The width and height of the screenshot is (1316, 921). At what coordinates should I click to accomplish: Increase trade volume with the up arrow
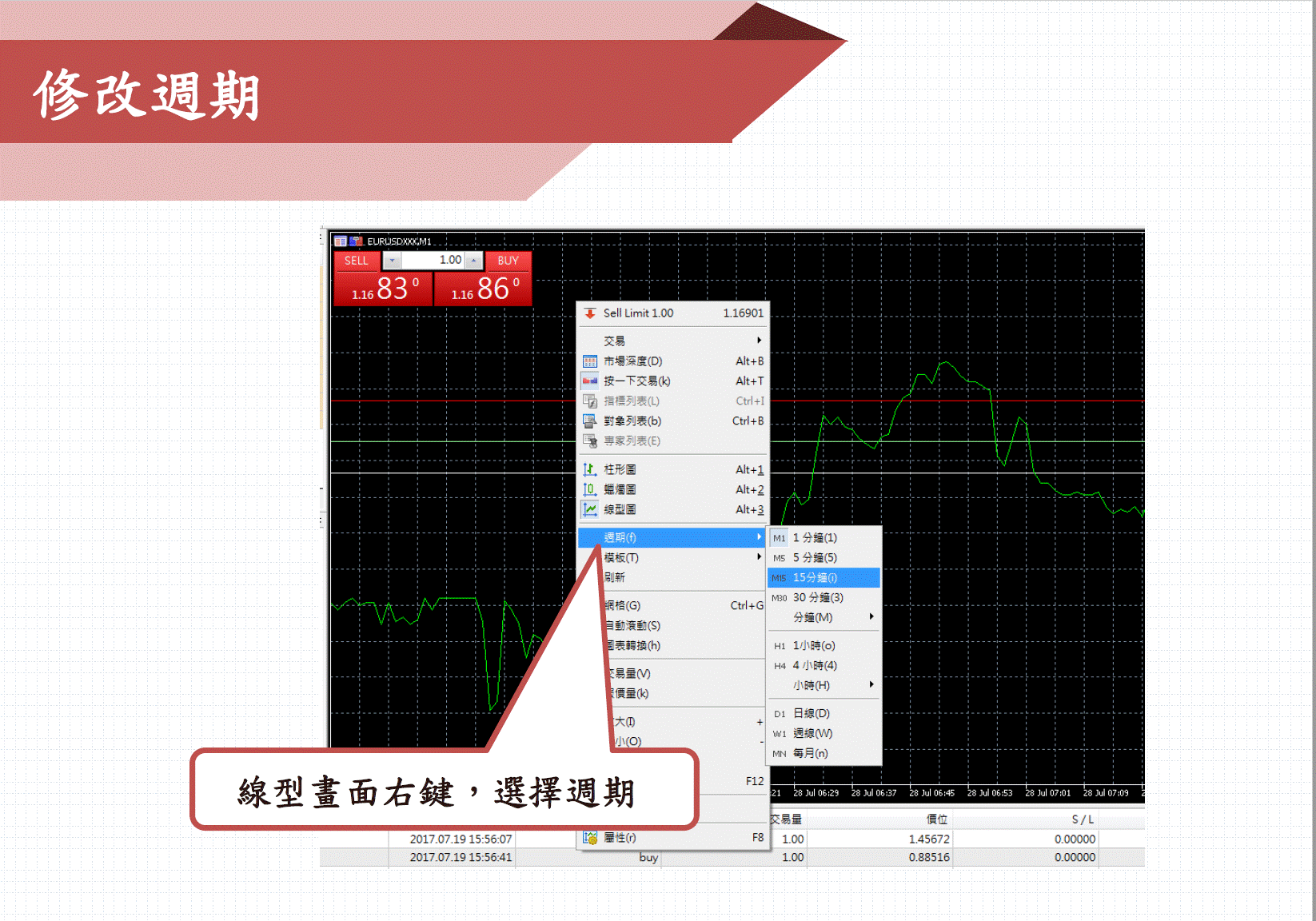(x=473, y=261)
